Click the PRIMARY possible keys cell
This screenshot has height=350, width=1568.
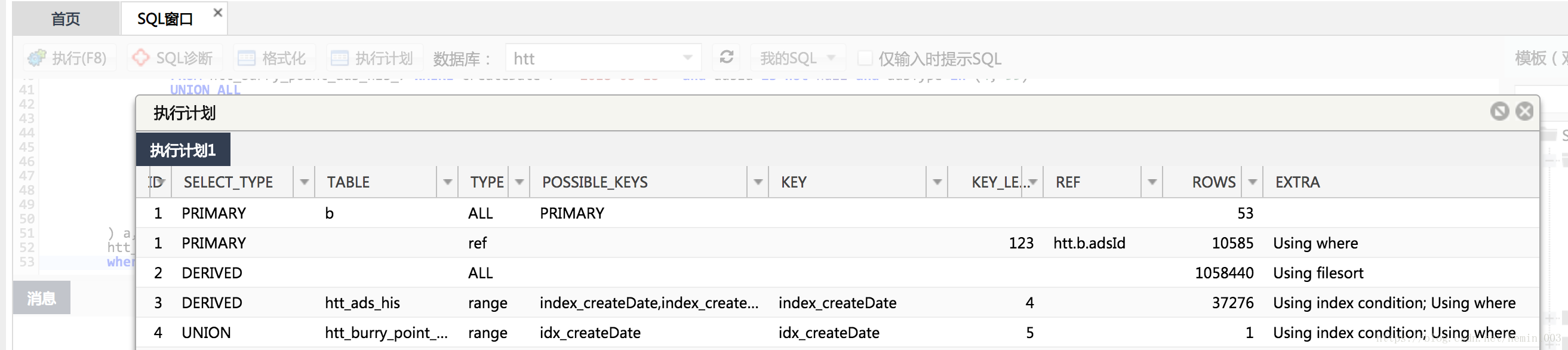tap(571, 213)
